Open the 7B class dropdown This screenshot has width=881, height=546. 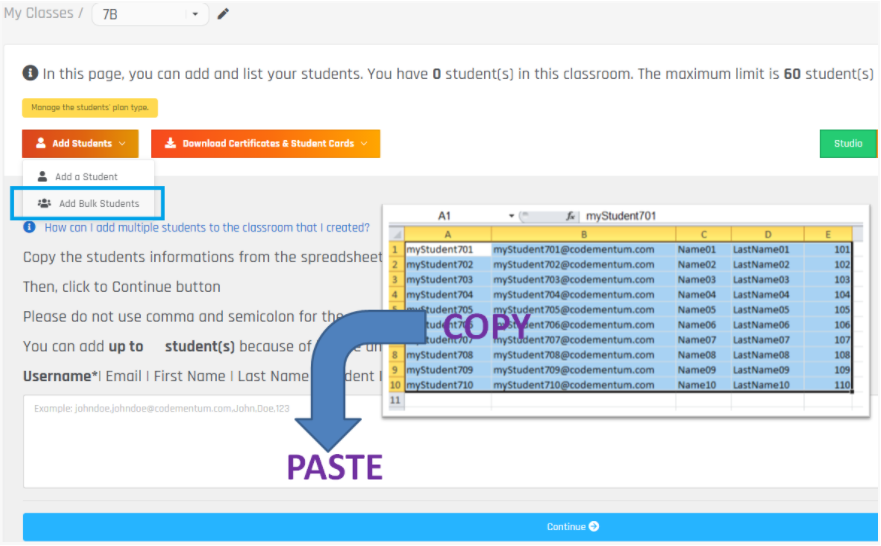150,14
